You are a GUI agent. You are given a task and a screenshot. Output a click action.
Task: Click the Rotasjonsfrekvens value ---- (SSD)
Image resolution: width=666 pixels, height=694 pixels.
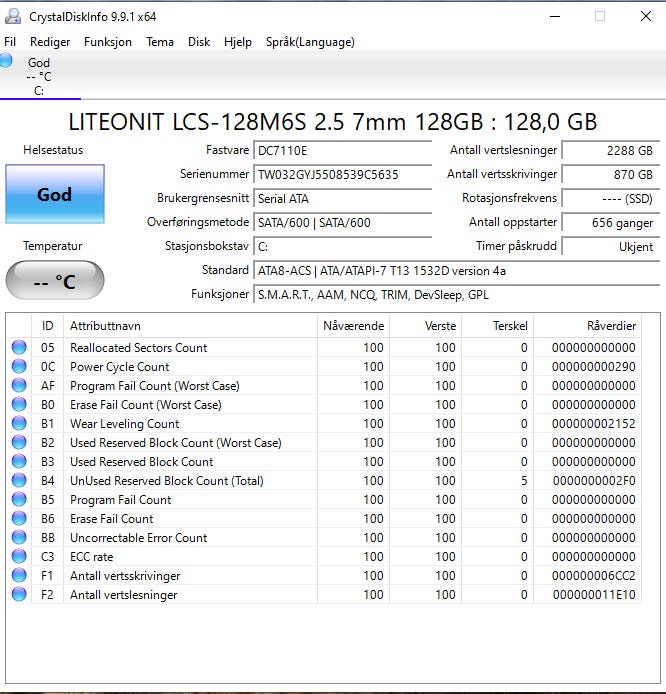pos(611,198)
